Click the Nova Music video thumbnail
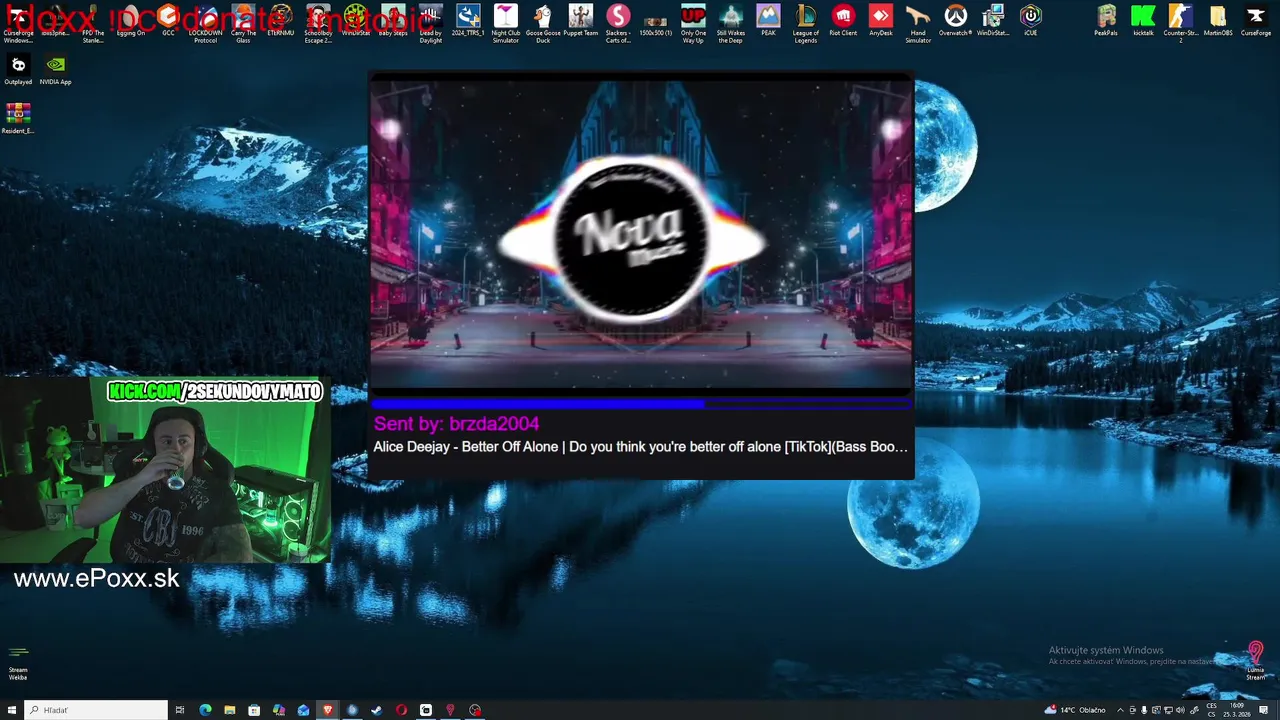The height and width of the screenshot is (720, 1280). click(x=641, y=234)
